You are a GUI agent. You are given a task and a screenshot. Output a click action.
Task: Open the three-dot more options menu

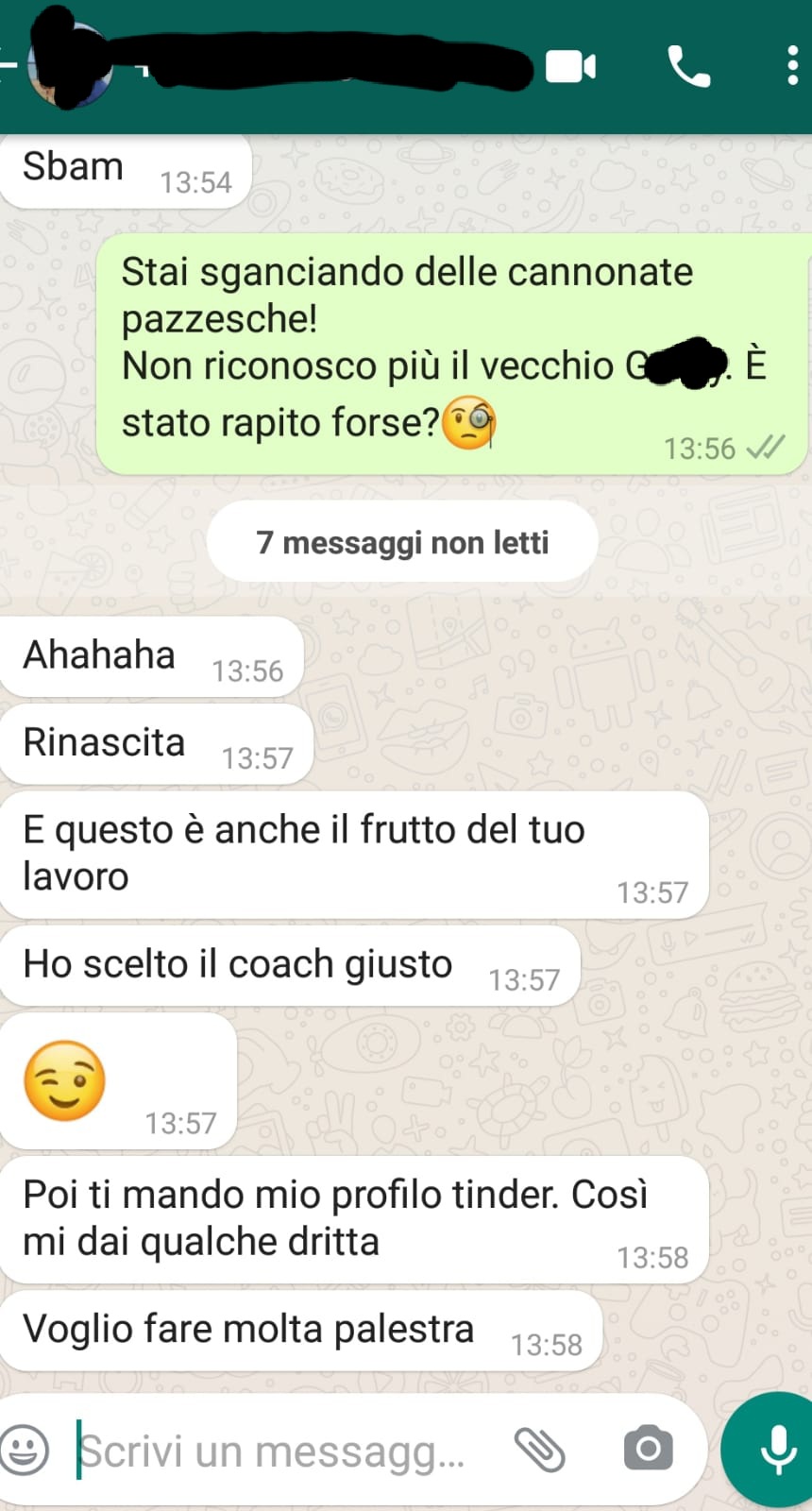pyautogui.click(x=792, y=66)
